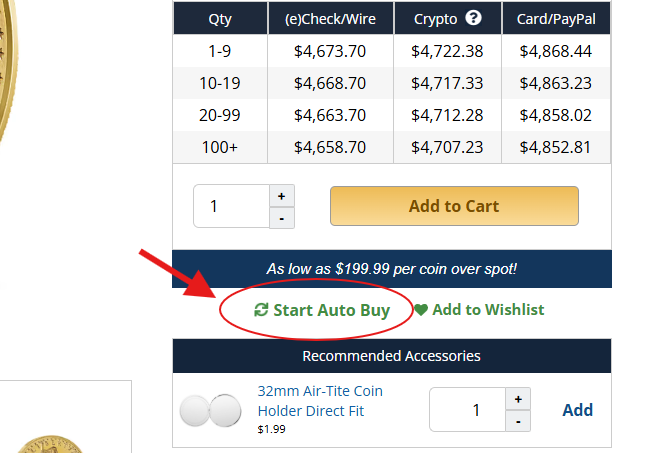The height and width of the screenshot is (453, 660).
Task: Add the coin holder accessory
Action: point(578,410)
